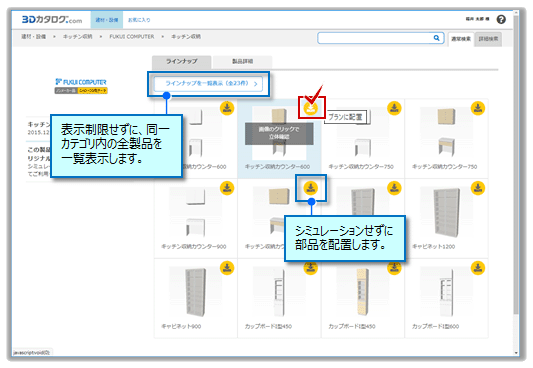Click download icon on kitchen counter 900
533x368 pixels.
click(x=227, y=188)
